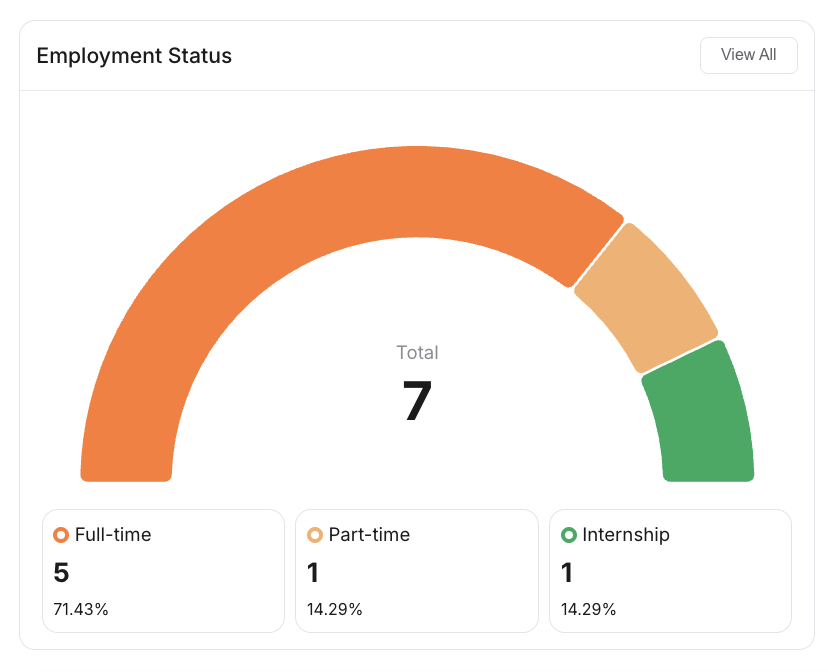The image size is (828, 672).
Task: Click the Total label inside the gauge
Action: [417, 352]
